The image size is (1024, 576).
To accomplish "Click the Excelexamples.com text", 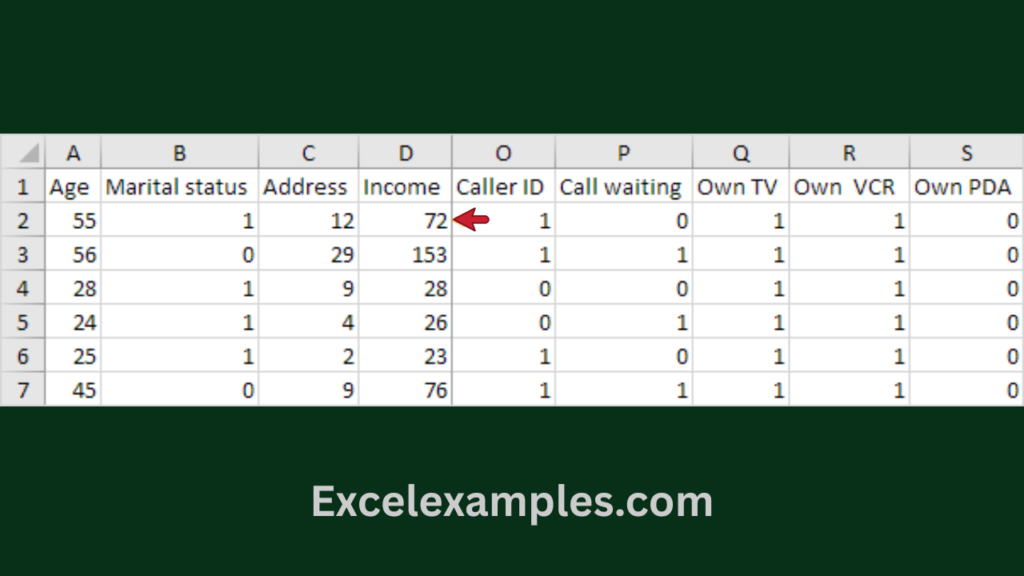I will [x=512, y=501].
